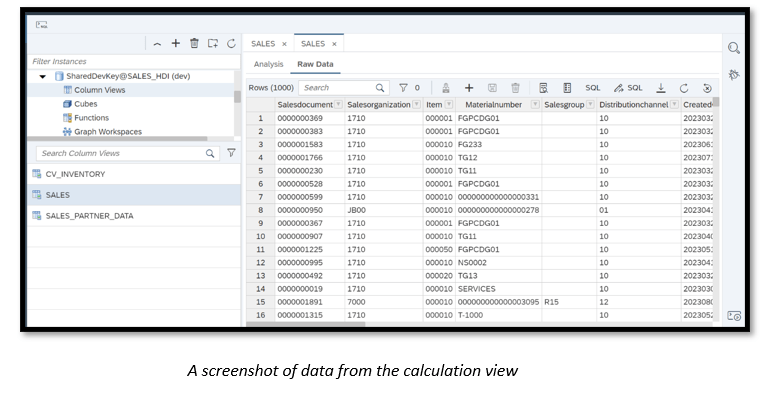Screen dimensions: 769x399
Task: Select Column Views in the tree
Action: 100,90
